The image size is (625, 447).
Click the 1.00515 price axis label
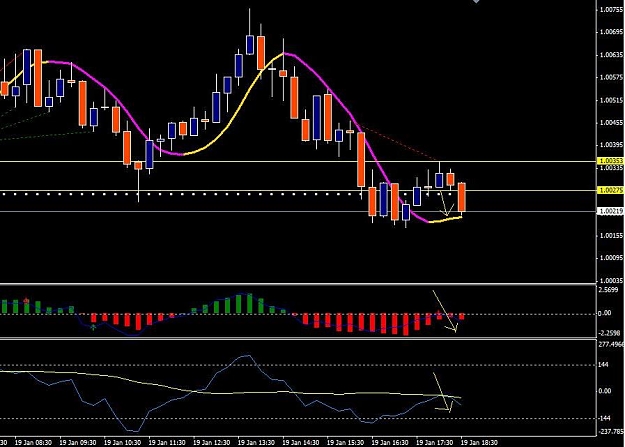612,100
